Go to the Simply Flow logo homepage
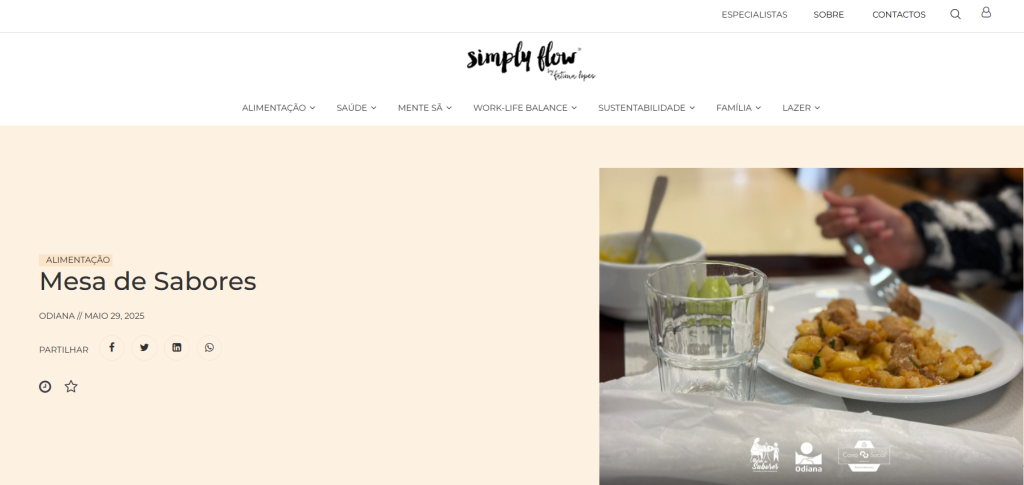The width and height of the screenshot is (1024, 485). tap(530, 61)
